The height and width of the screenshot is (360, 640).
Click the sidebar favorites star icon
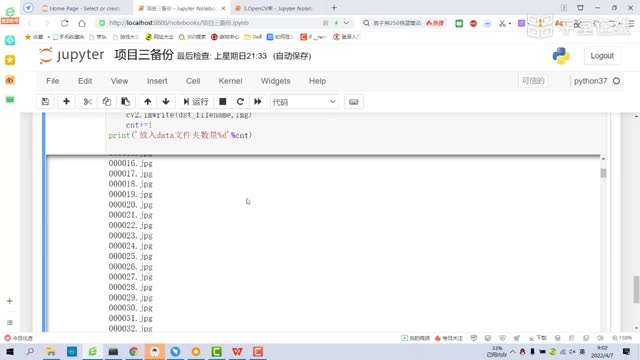pos(10,60)
